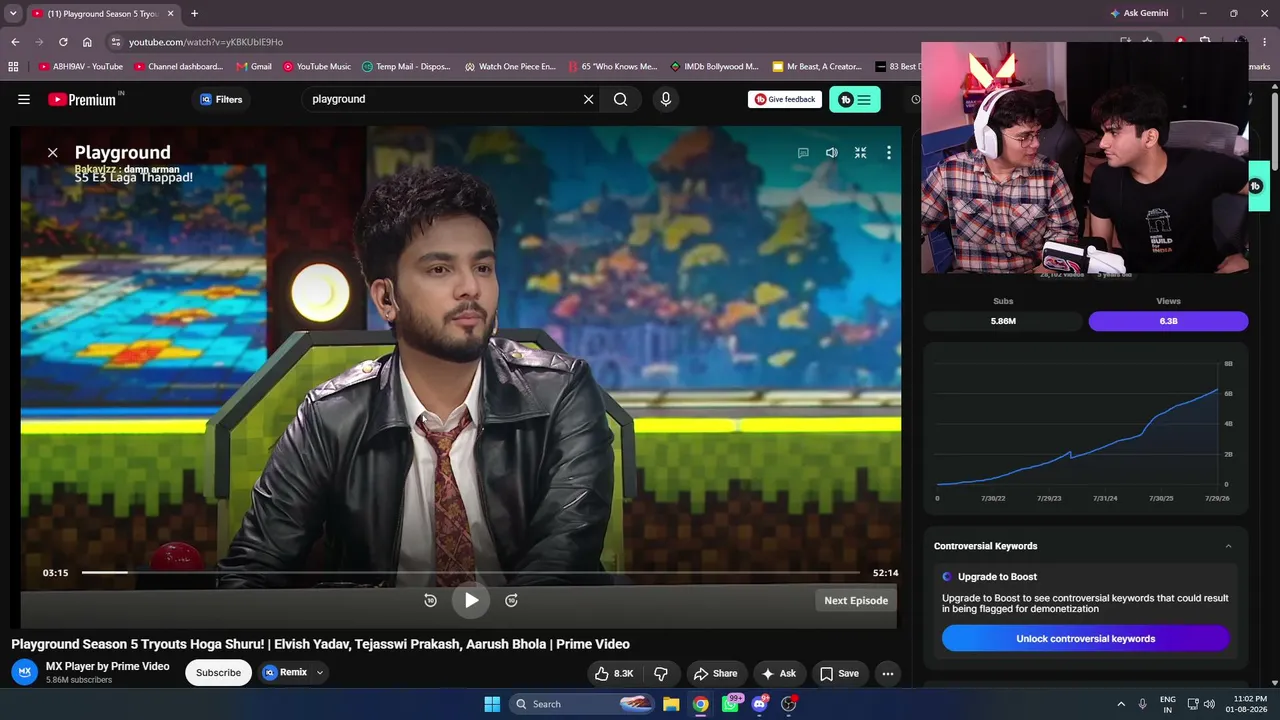Focus the browser address bar URL
The height and width of the screenshot is (720, 1280).
[x=206, y=42]
